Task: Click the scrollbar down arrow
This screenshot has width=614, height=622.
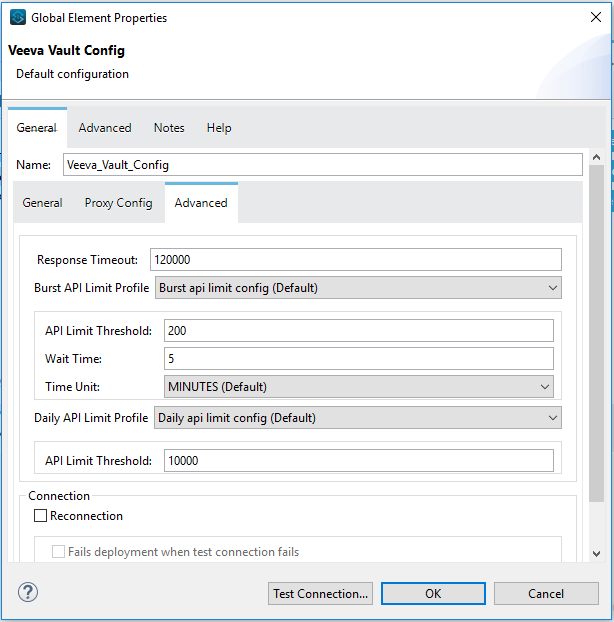Action: [596, 554]
